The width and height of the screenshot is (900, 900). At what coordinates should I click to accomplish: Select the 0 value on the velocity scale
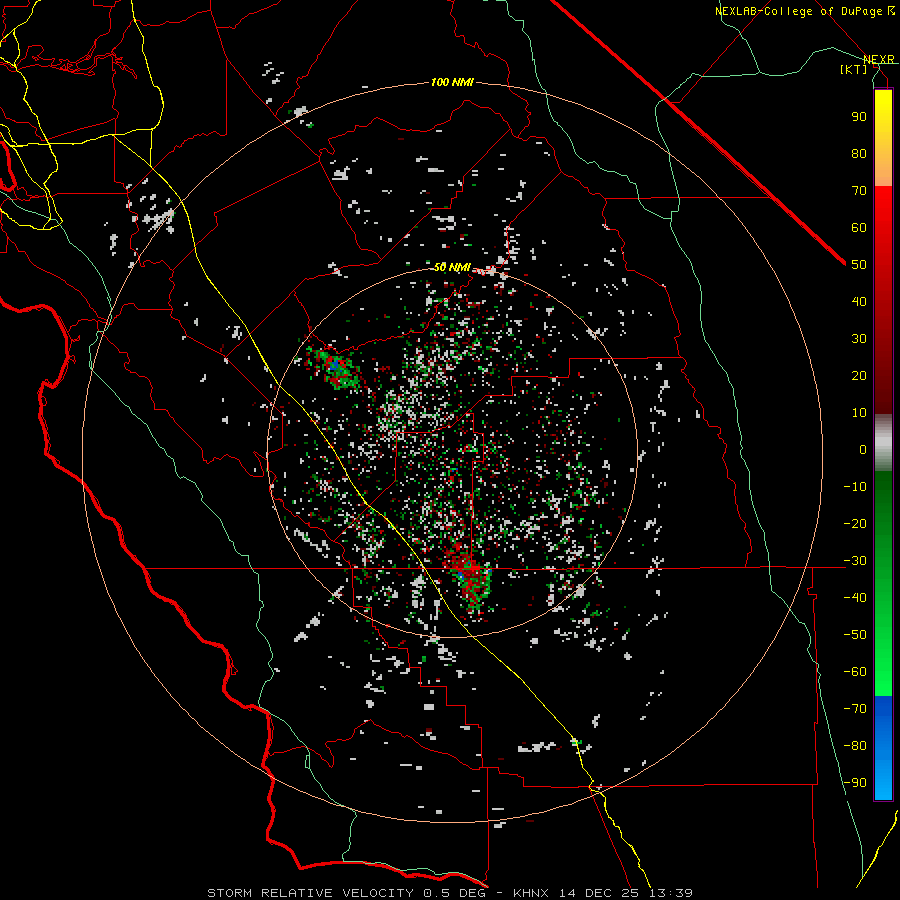[x=863, y=449]
